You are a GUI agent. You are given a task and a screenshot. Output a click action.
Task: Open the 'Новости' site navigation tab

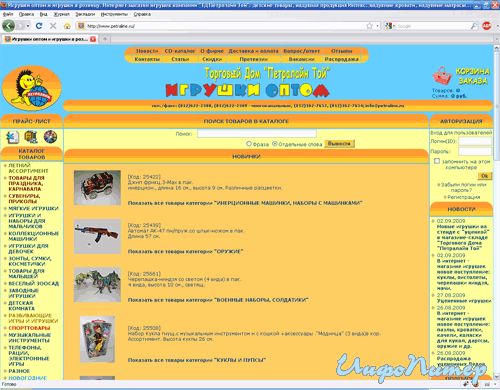[x=147, y=51]
